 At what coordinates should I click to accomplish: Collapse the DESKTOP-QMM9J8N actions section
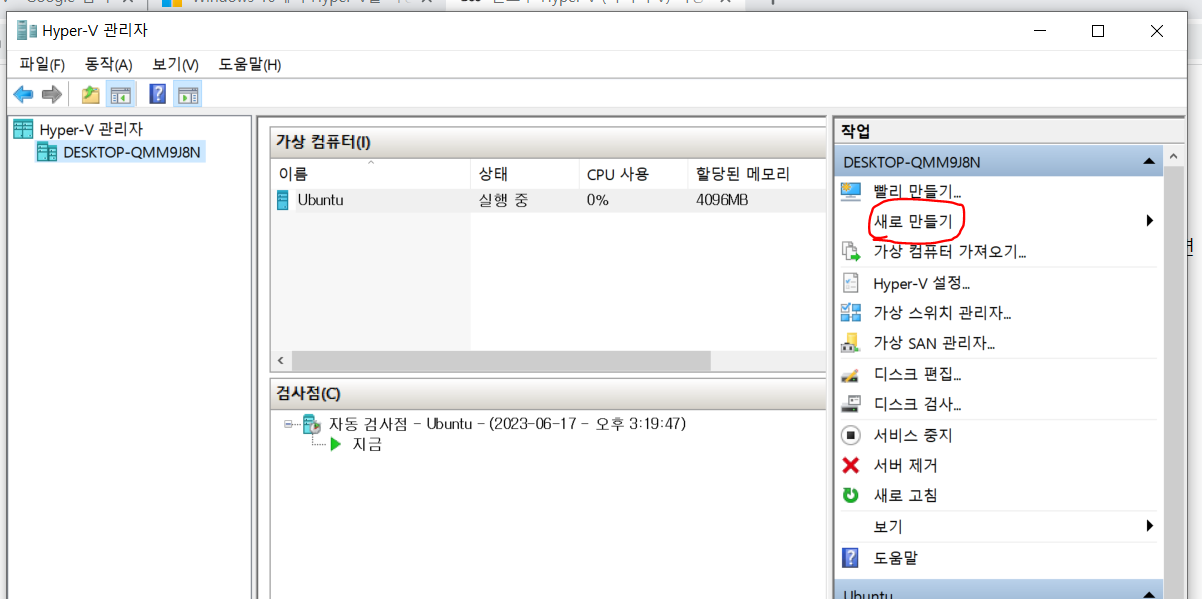pyautogui.click(x=1150, y=162)
